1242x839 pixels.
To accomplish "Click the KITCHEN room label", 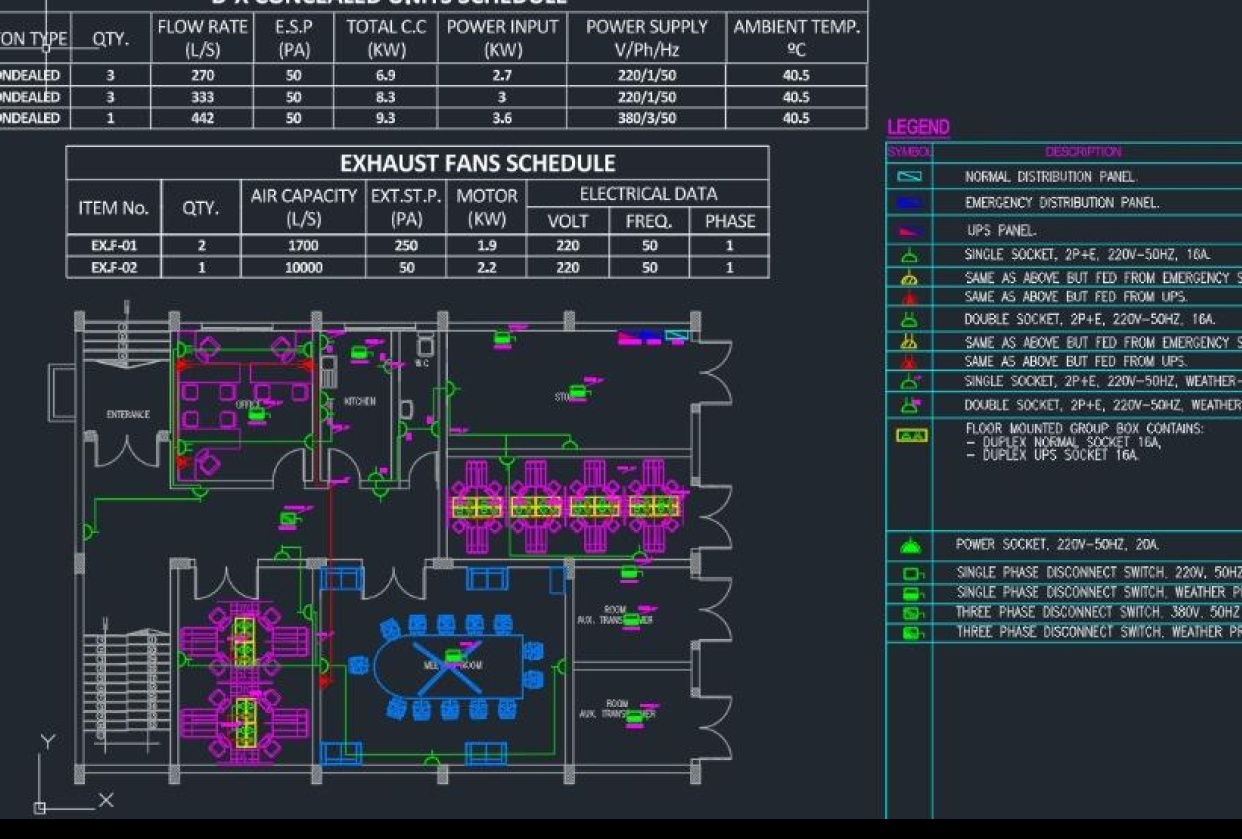I will point(360,401).
